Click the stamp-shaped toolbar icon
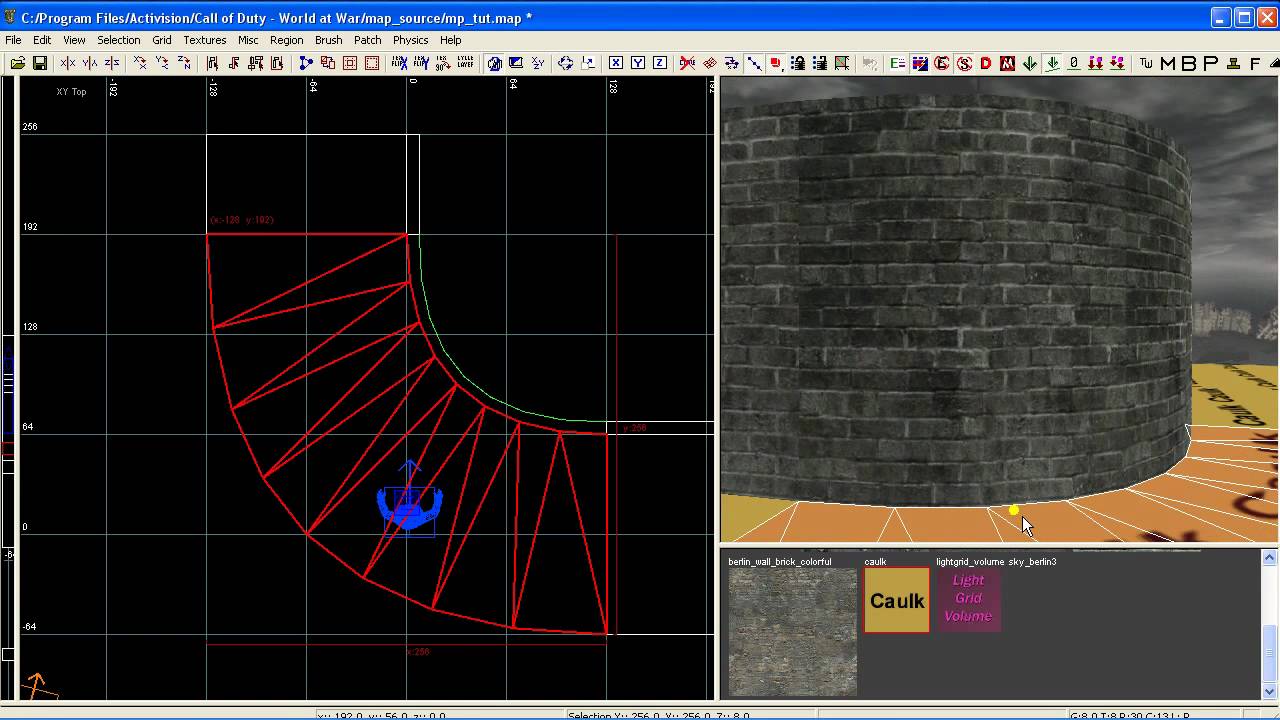This screenshot has height=720, width=1280. pos(1233,63)
